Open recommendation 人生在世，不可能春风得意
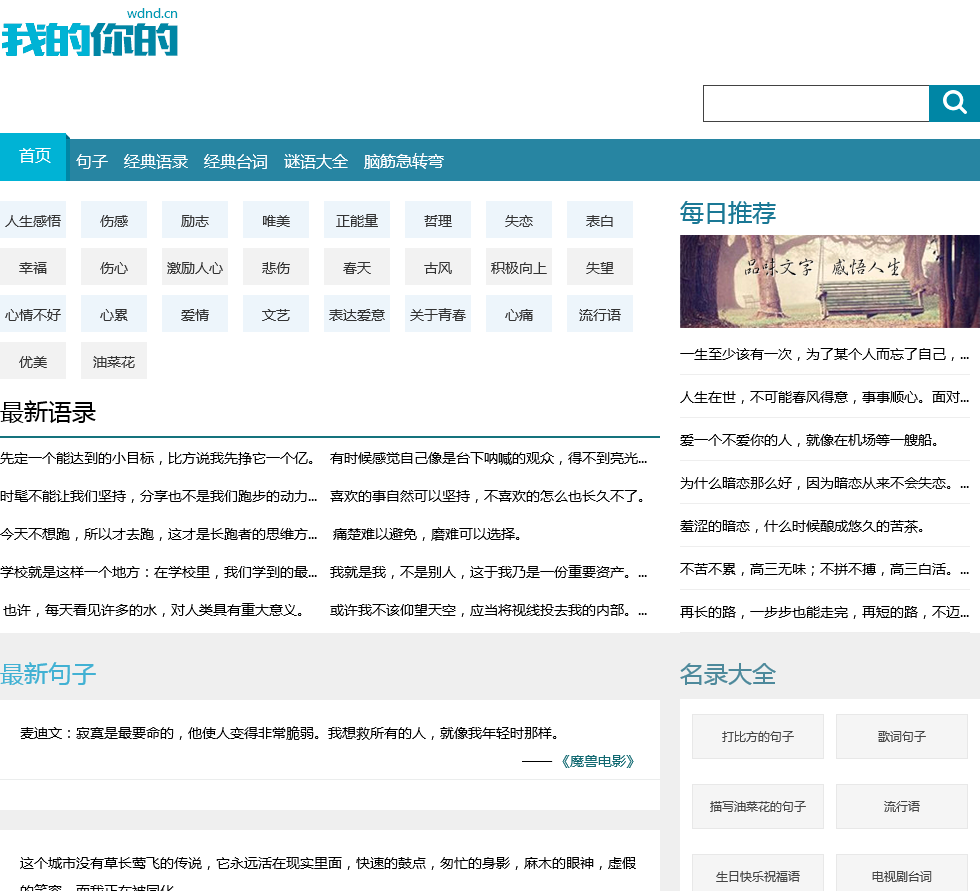 pos(824,397)
